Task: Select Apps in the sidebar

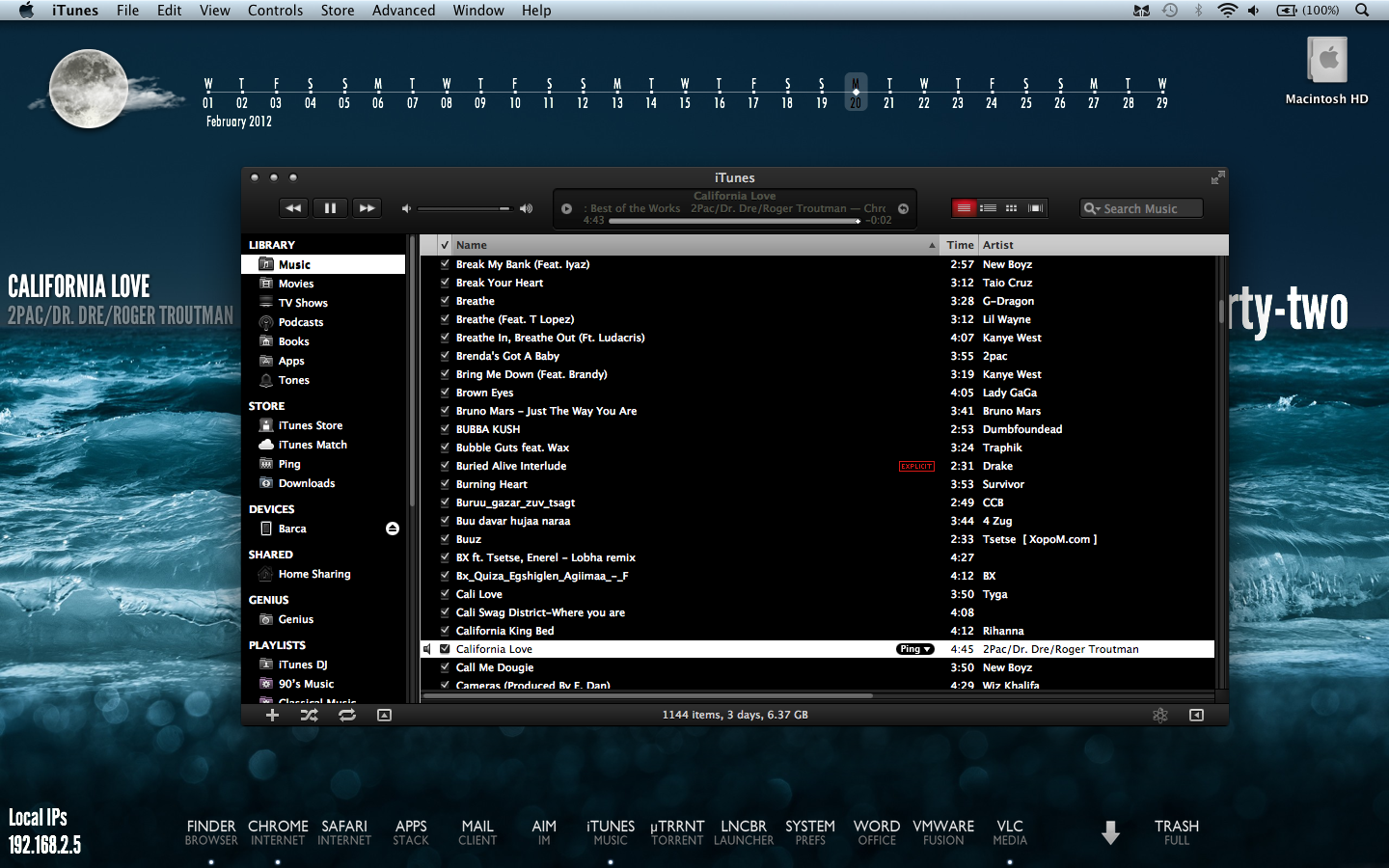Action: coord(323,361)
